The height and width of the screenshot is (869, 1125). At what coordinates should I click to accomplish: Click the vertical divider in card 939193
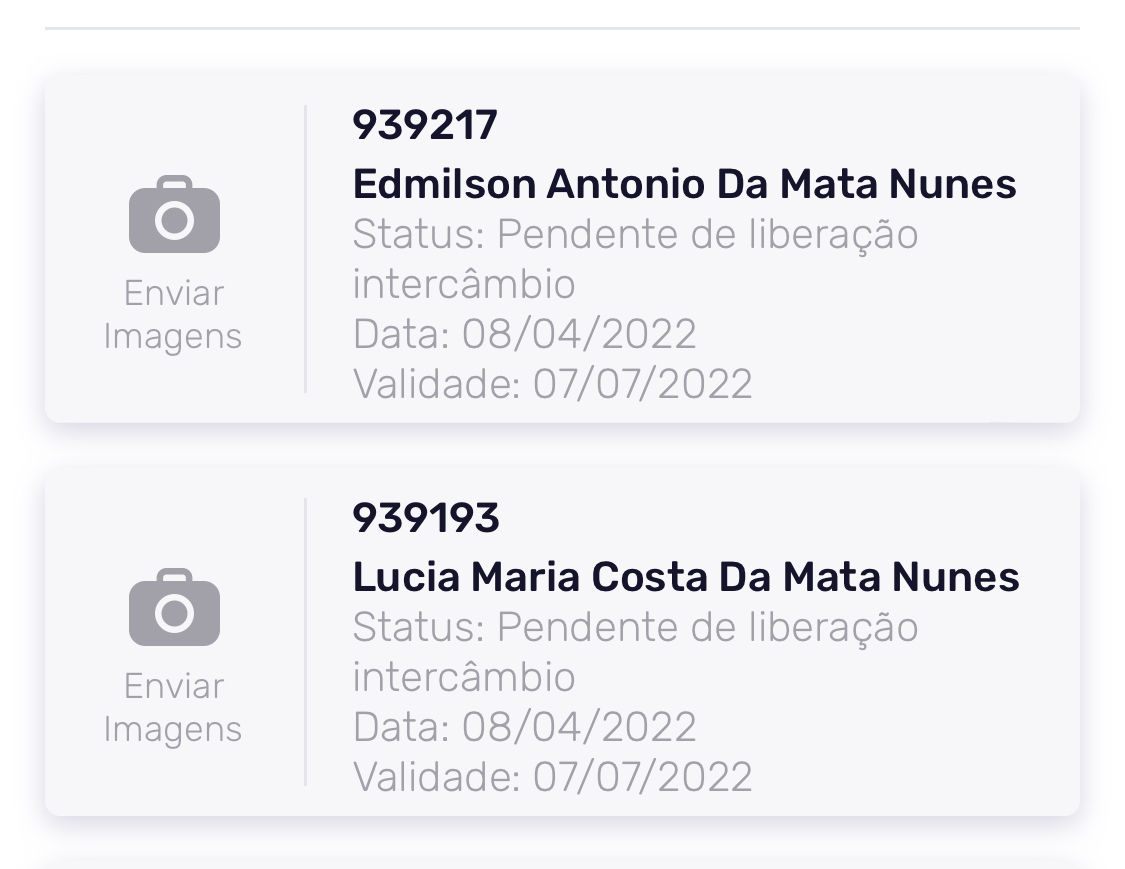(305, 641)
